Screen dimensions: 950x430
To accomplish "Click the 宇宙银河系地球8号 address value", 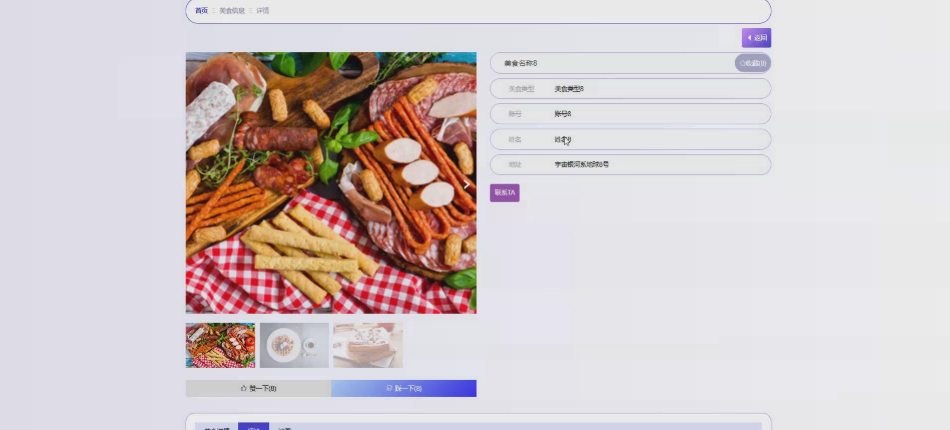I will pos(582,164).
